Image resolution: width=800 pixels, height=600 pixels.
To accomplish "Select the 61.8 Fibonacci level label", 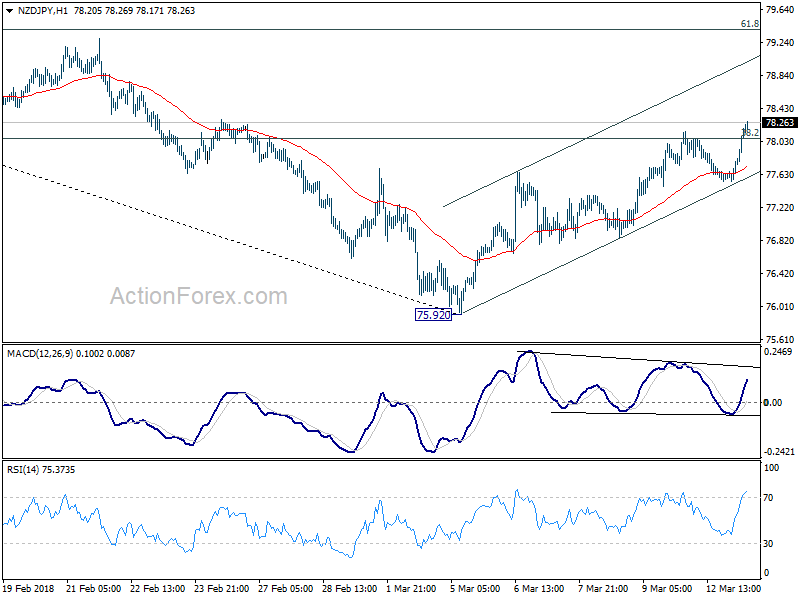I will pos(749,23).
